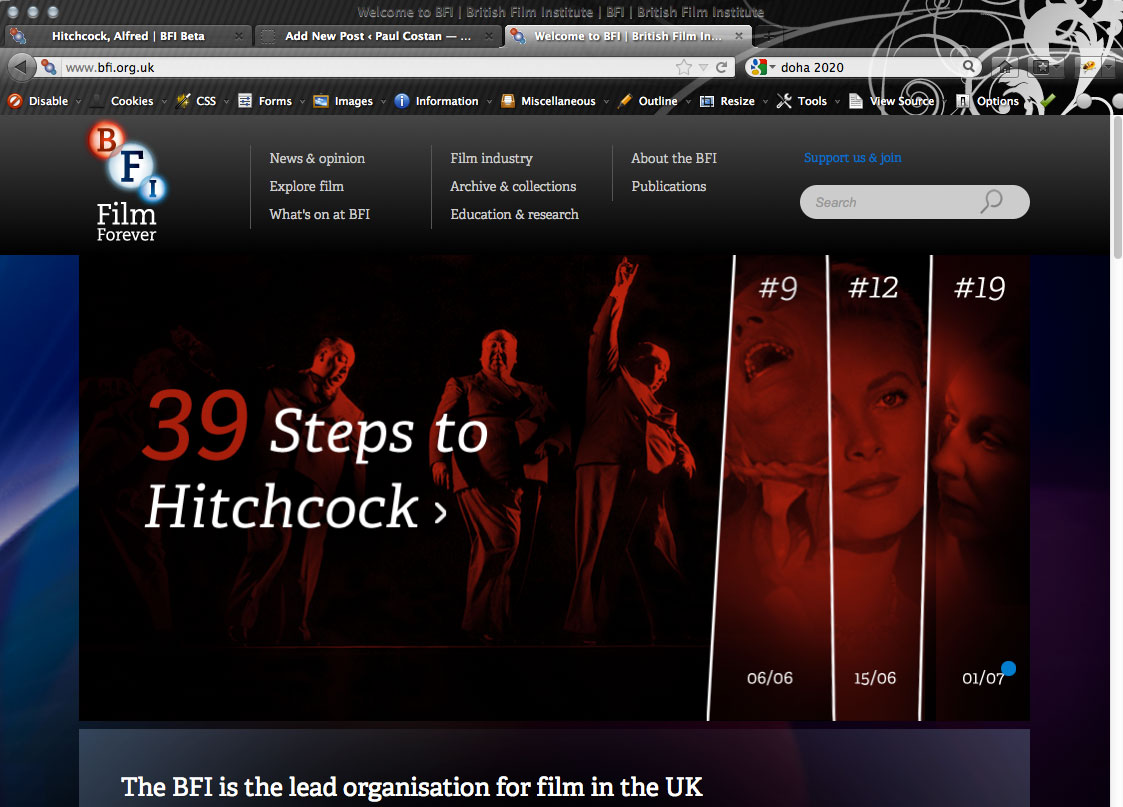
Task: Open the 39 Steps to Hitchcock headline
Action: (316, 460)
